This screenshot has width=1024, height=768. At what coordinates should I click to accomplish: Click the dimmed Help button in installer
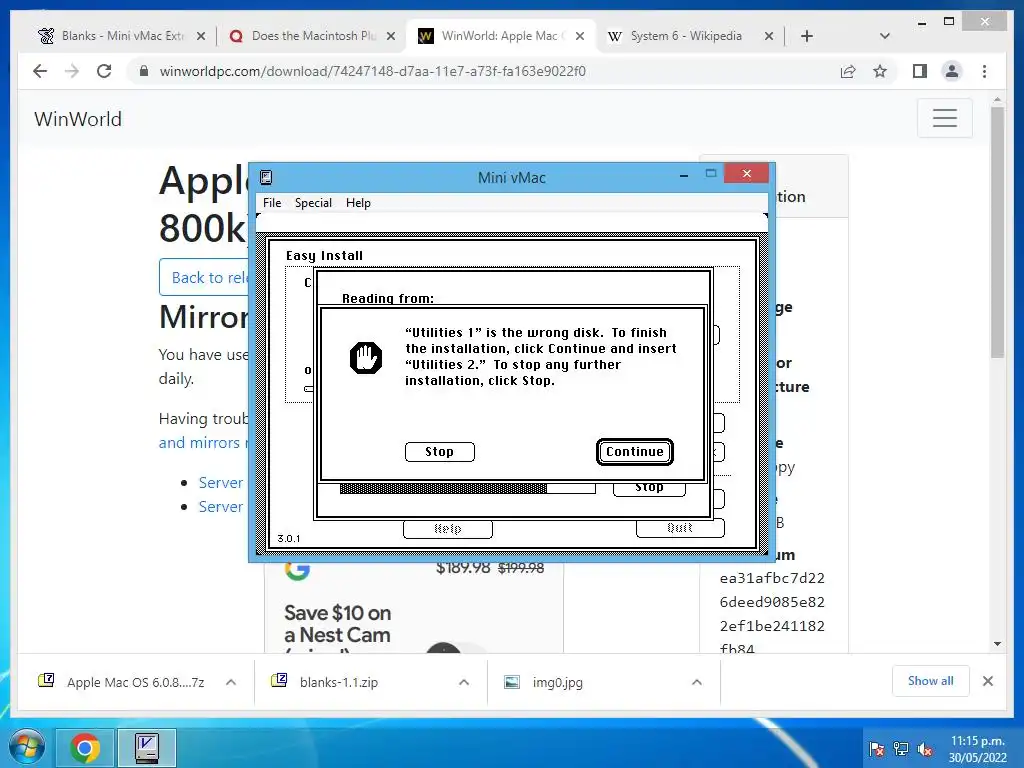point(447,529)
